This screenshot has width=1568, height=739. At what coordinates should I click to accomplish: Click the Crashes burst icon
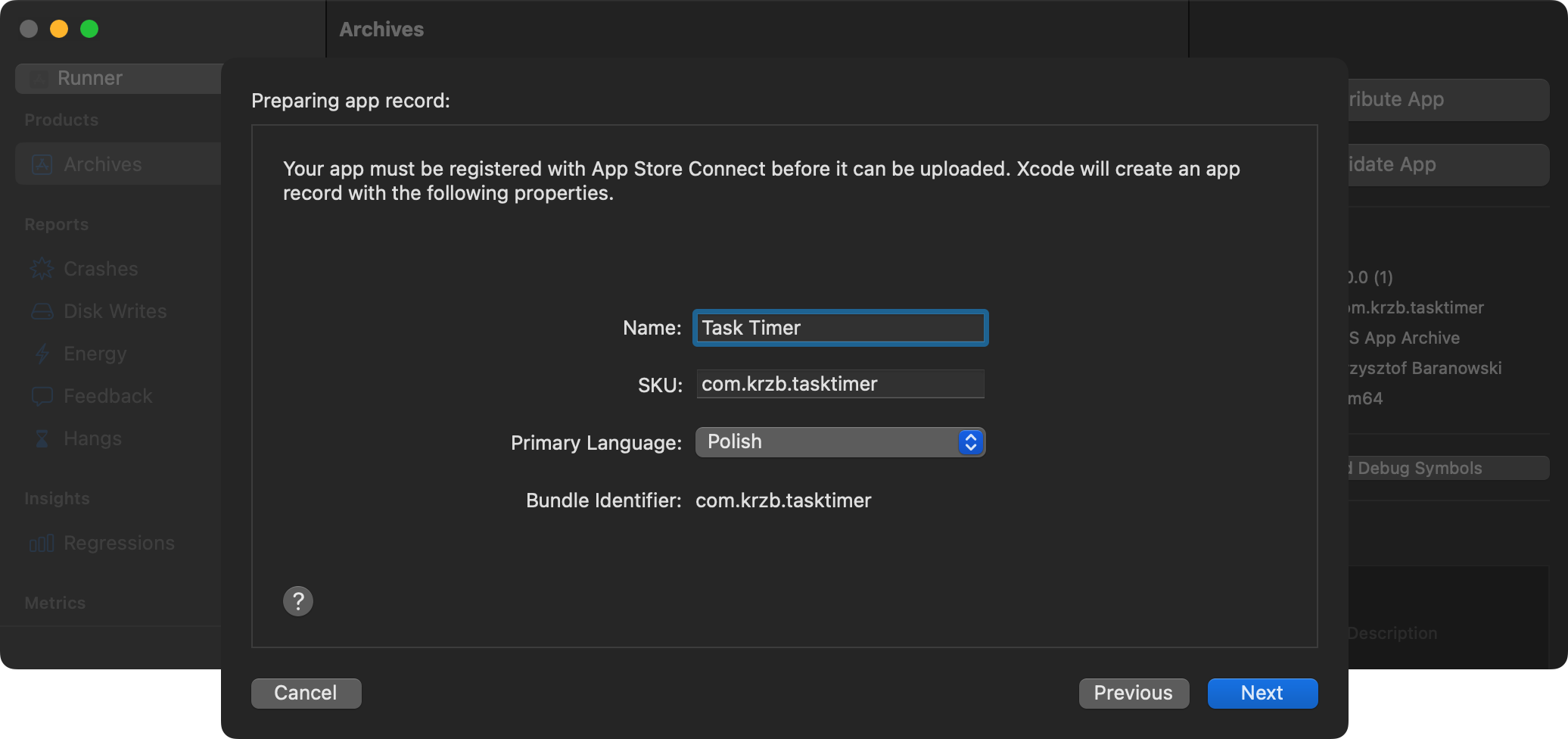[x=42, y=269]
